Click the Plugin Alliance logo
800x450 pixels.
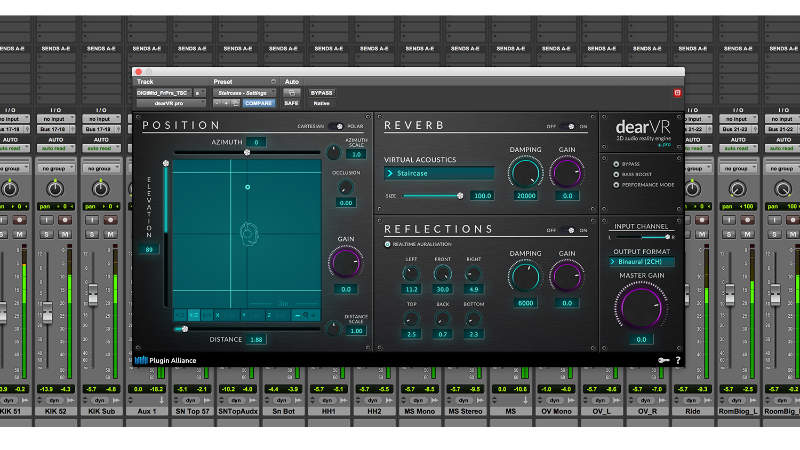pos(165,360)
